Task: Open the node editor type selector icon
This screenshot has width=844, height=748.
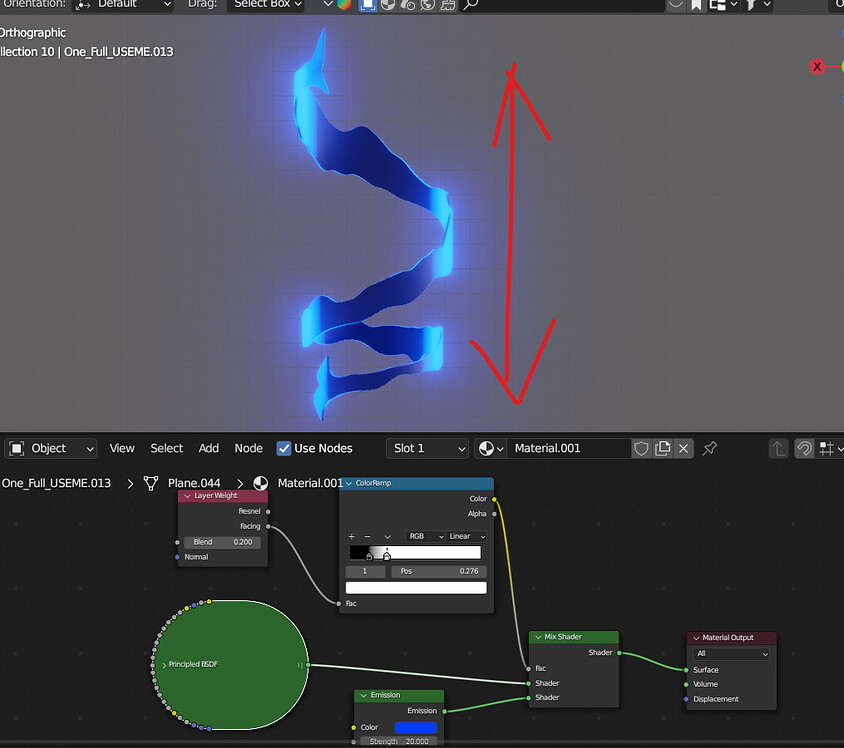Action: pos(17,448)
